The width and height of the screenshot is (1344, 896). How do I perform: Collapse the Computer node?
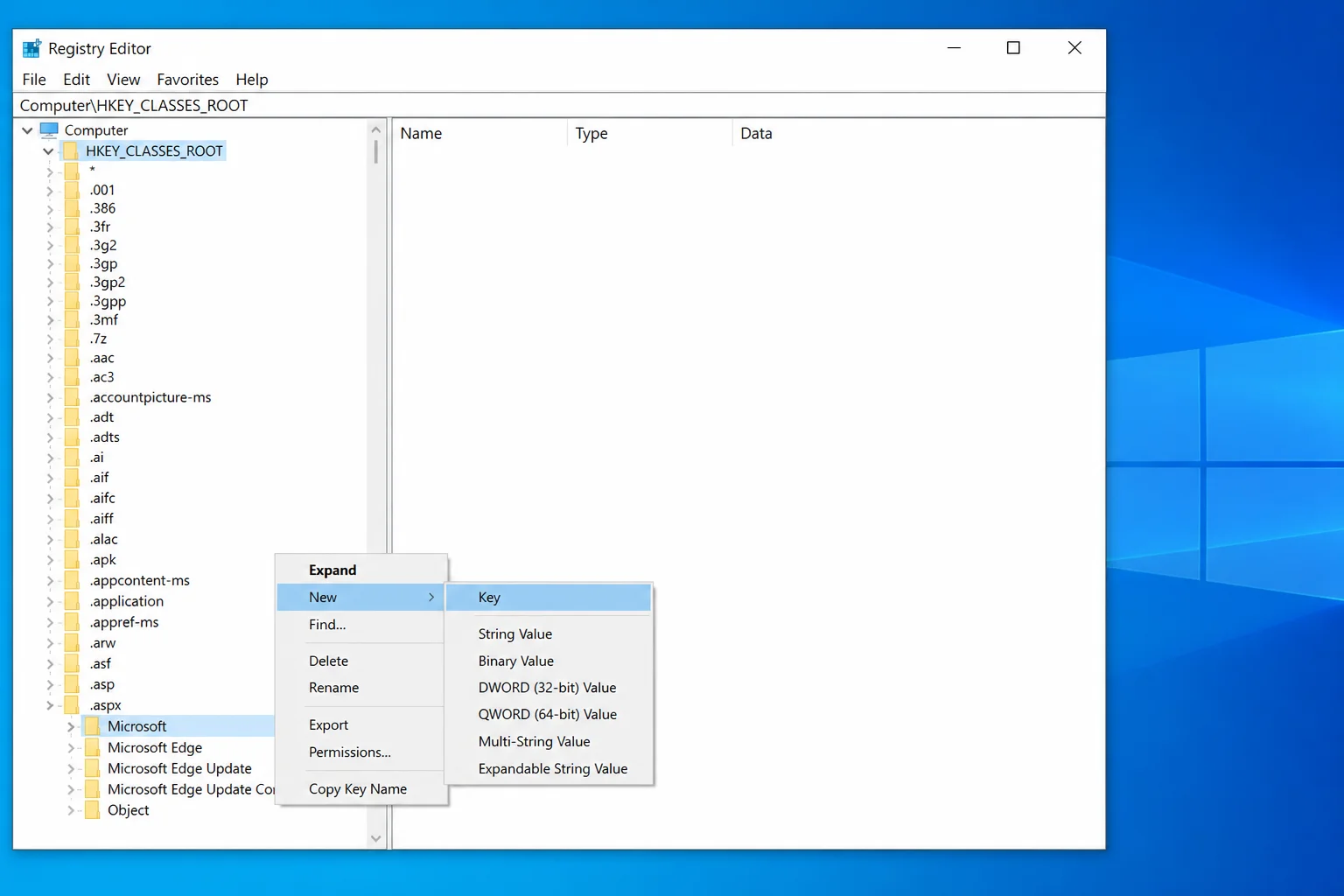pyautogui.click(x=27, y=130)
